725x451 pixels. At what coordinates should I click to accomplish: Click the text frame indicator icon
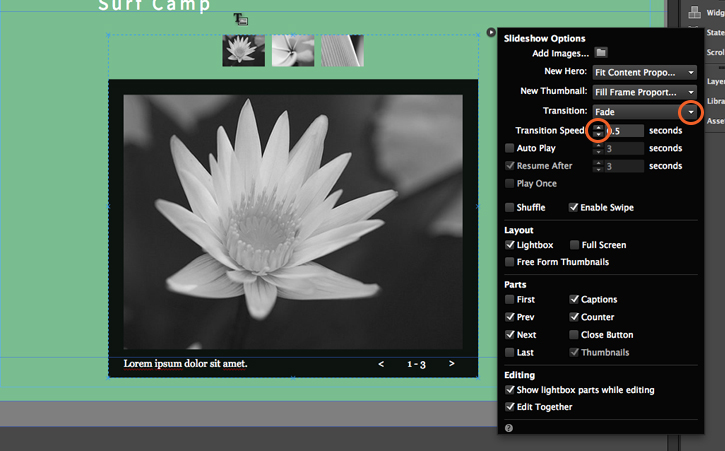pos(240,19)
